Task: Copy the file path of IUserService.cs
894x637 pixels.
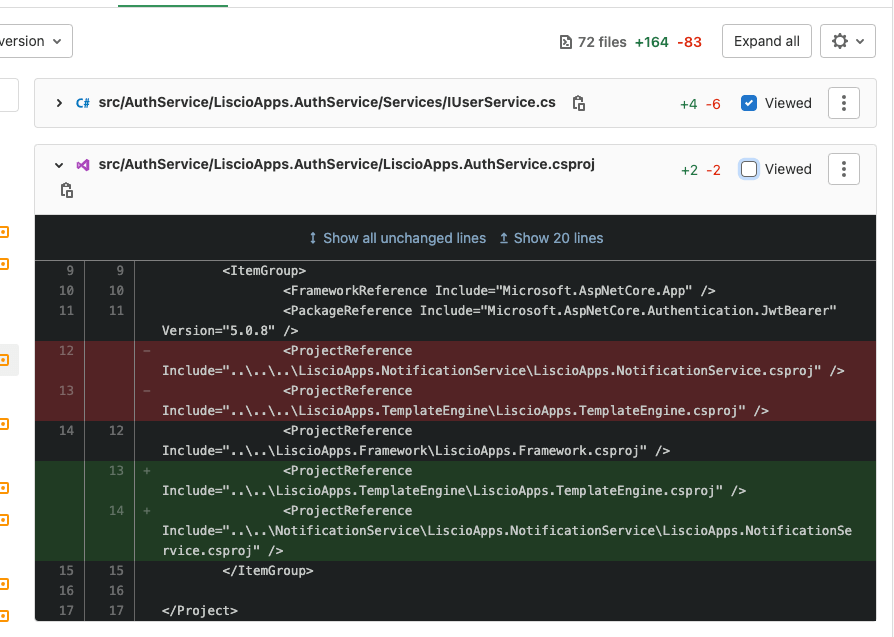Action: (x=578, y=102)
